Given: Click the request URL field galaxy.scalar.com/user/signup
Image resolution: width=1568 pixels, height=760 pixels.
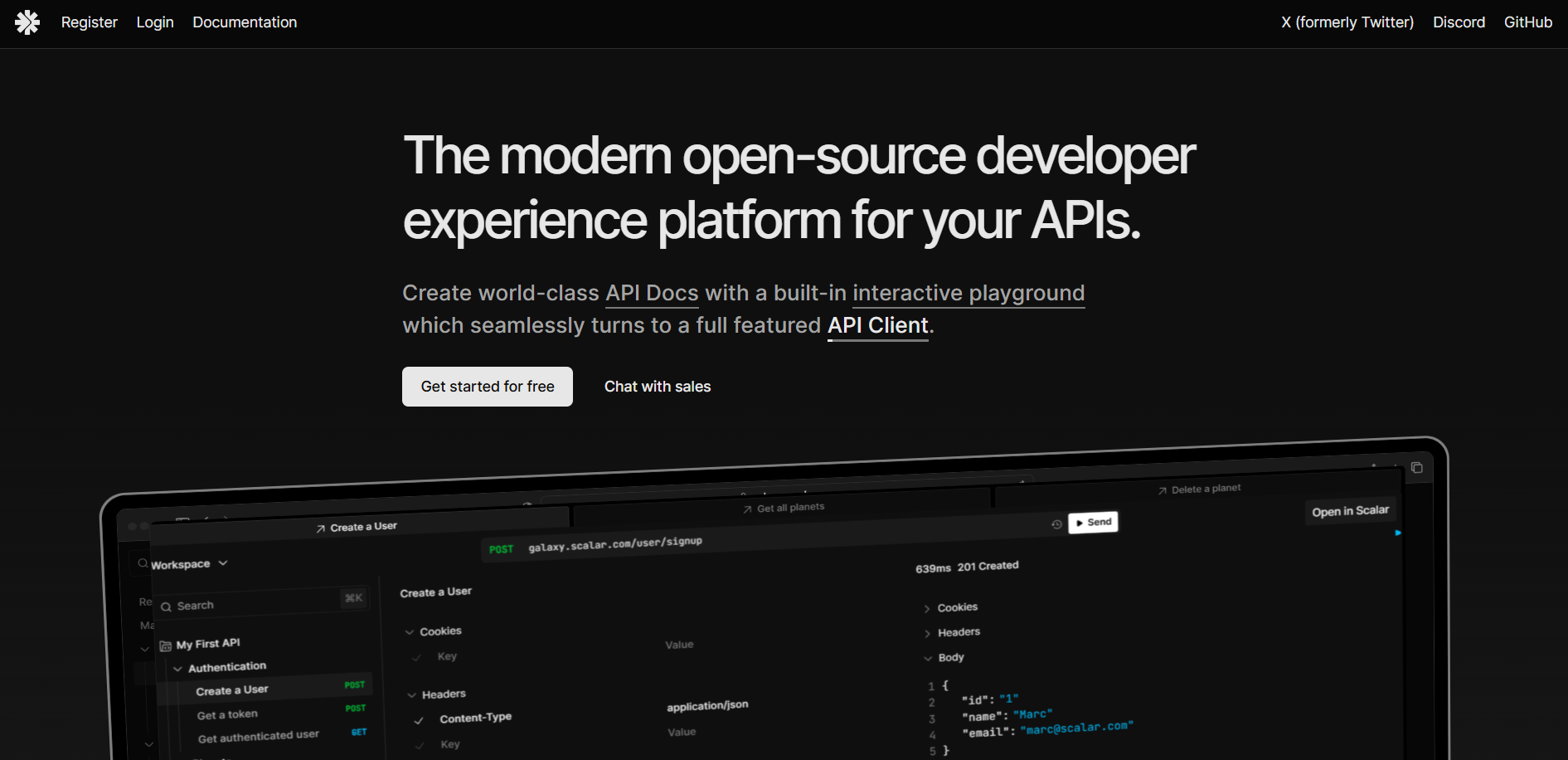Looking at the screenshot, I should click(x=614, y=543).
